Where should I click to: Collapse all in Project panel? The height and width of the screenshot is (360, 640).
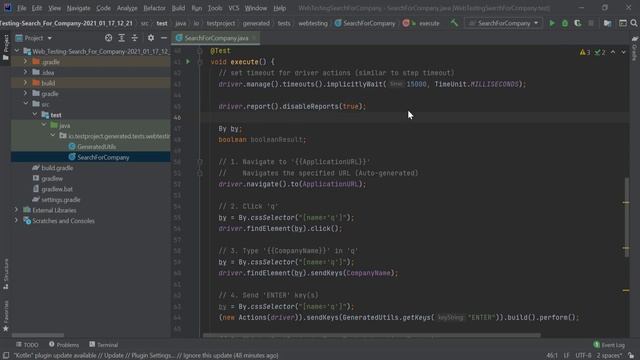(135, 38)
